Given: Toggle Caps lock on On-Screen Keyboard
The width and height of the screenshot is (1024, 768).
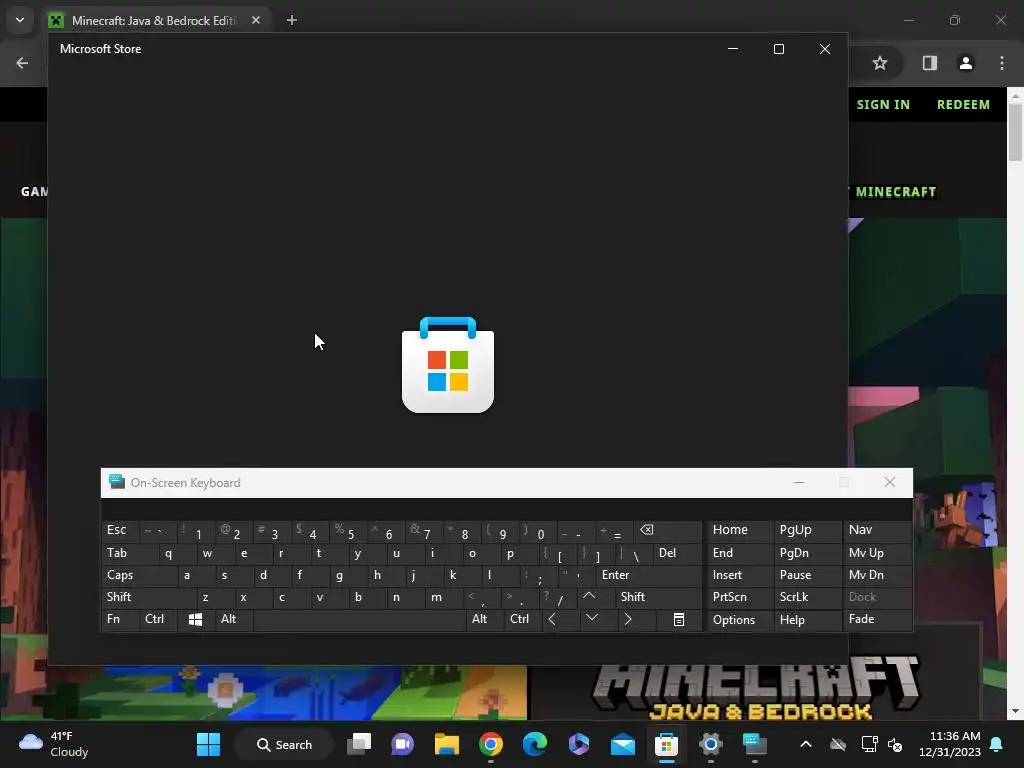Looking at the screenshot, I should pos(139,575).
